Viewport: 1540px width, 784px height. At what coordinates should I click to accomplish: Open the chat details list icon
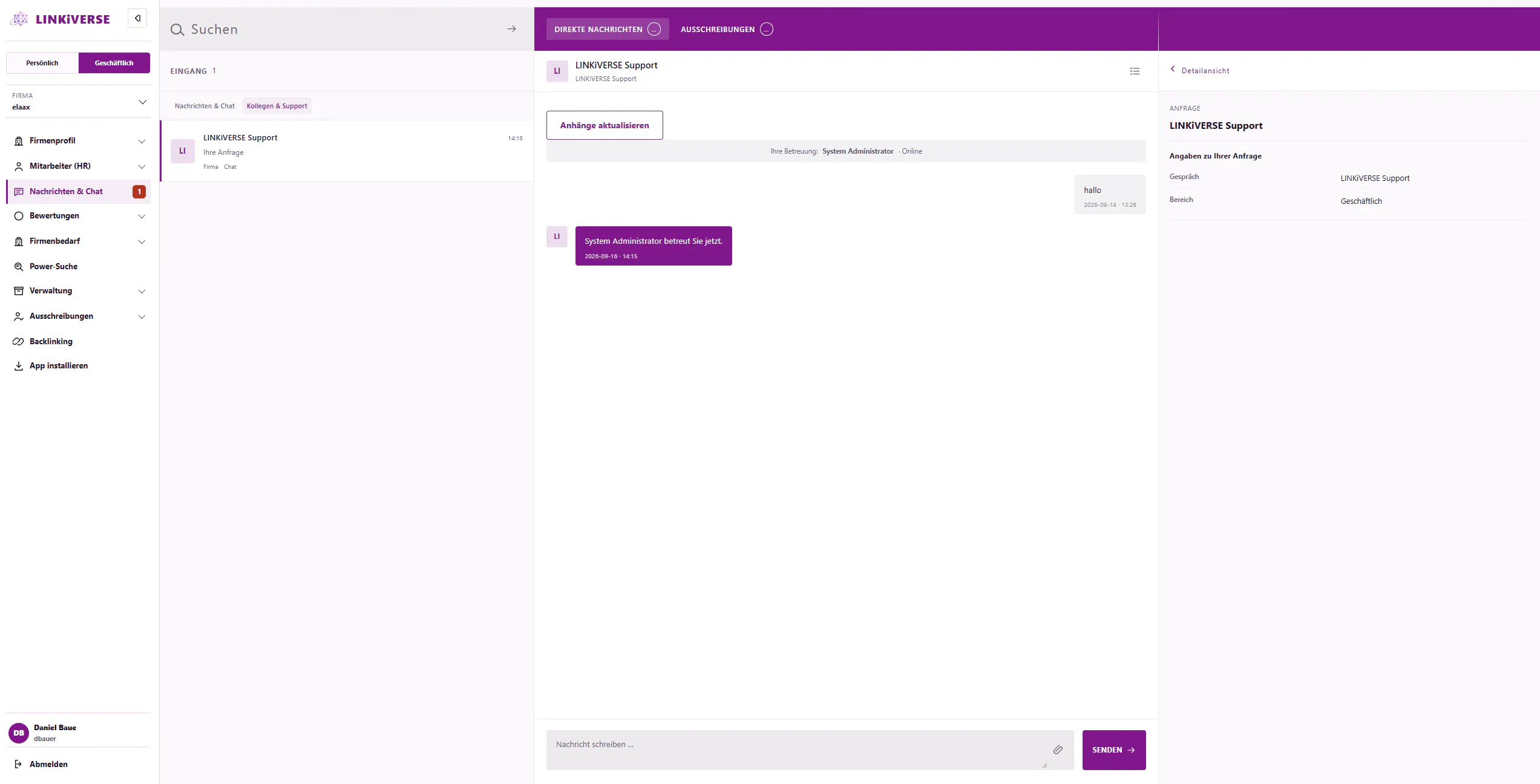(x=1135, y=71)
